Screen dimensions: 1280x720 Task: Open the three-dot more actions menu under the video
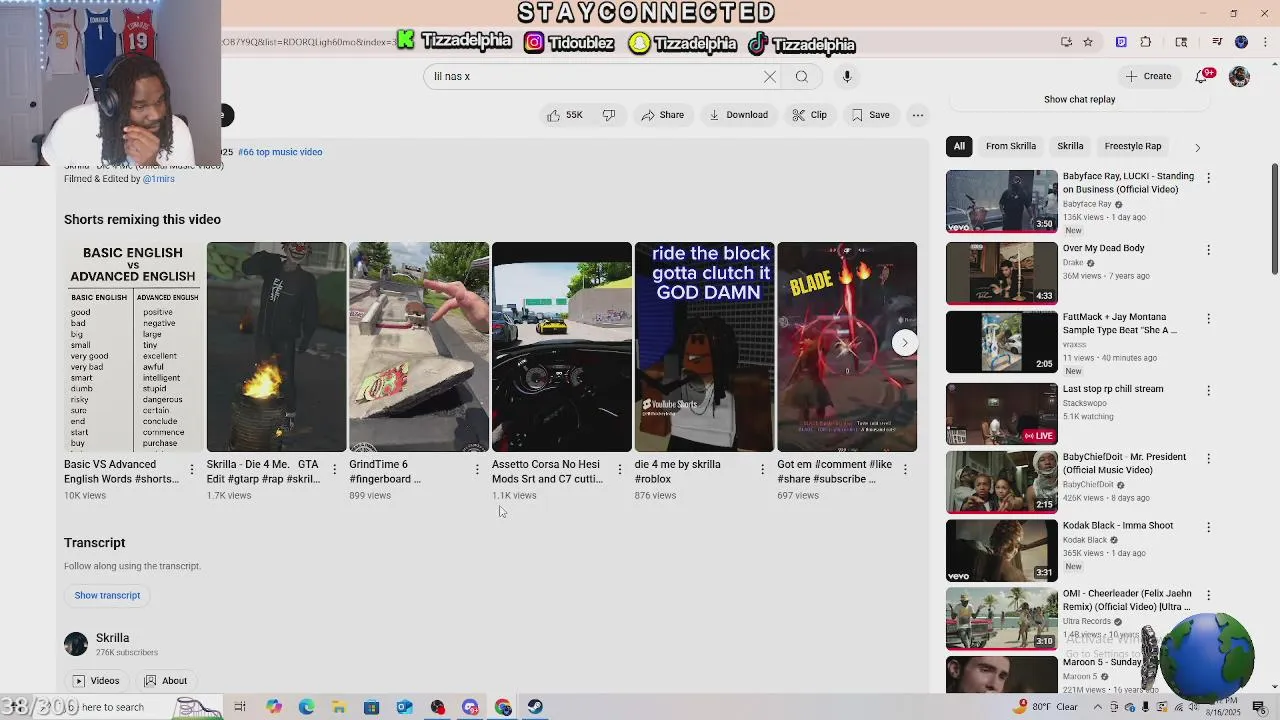918,115
